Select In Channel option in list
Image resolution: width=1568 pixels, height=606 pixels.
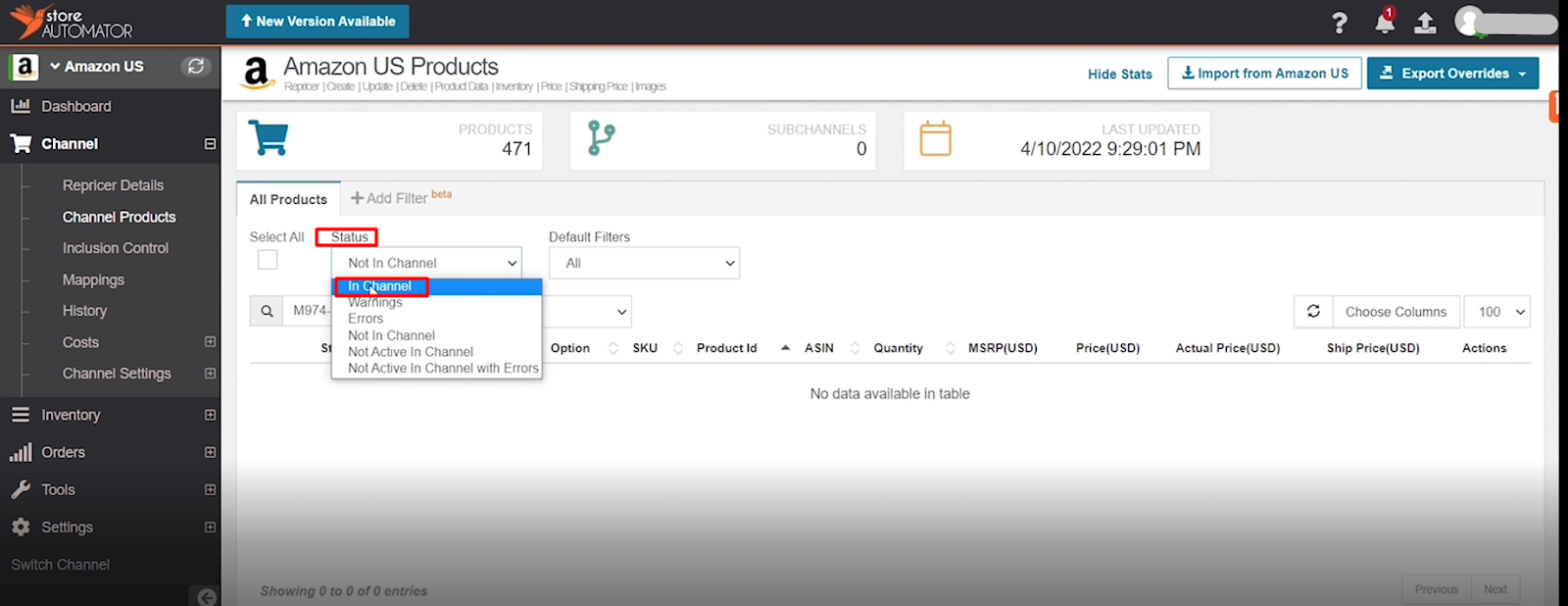click(437, 286)
